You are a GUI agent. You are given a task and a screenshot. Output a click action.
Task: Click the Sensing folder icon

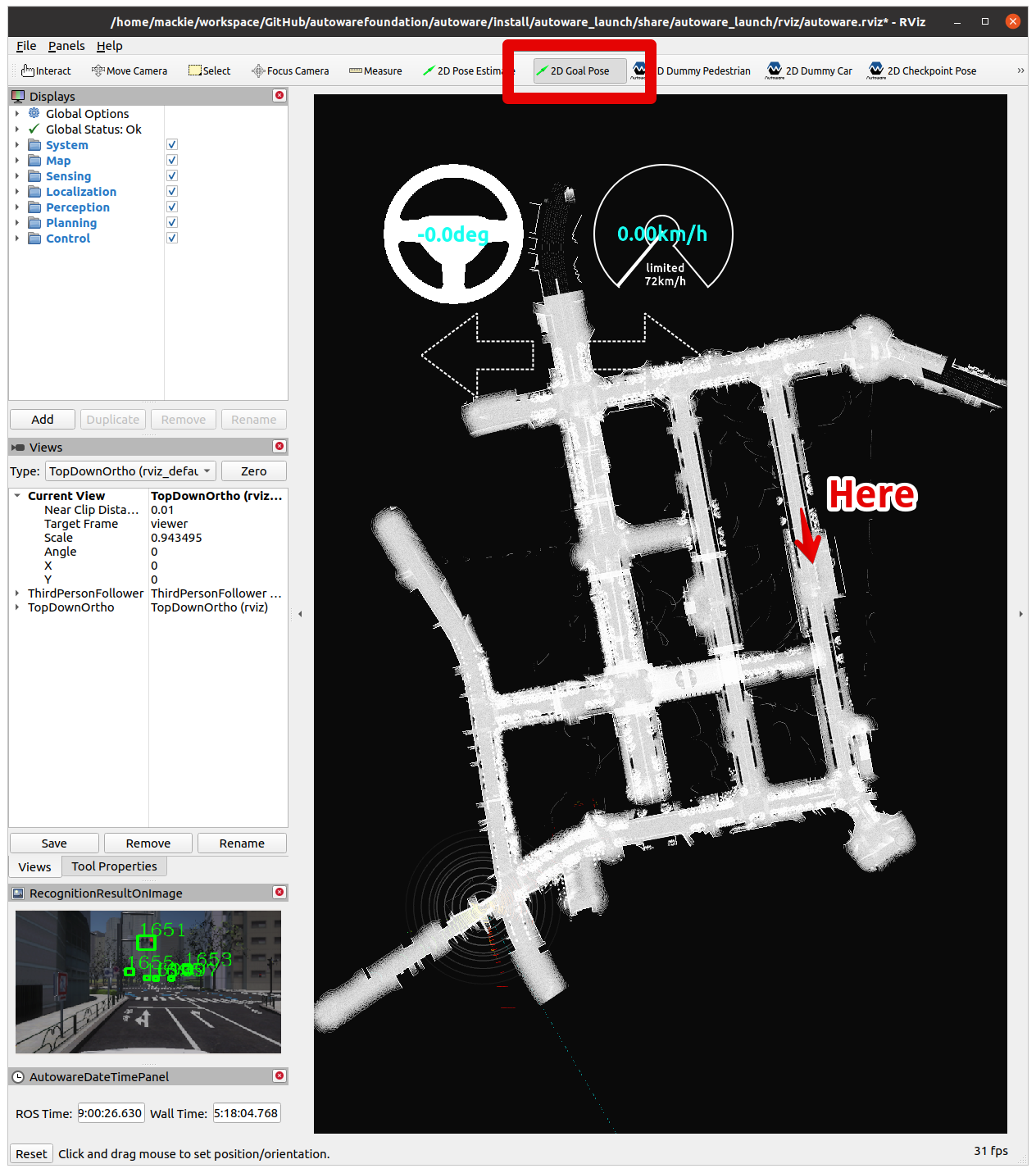pyautogui.click(x=34, y=176)
